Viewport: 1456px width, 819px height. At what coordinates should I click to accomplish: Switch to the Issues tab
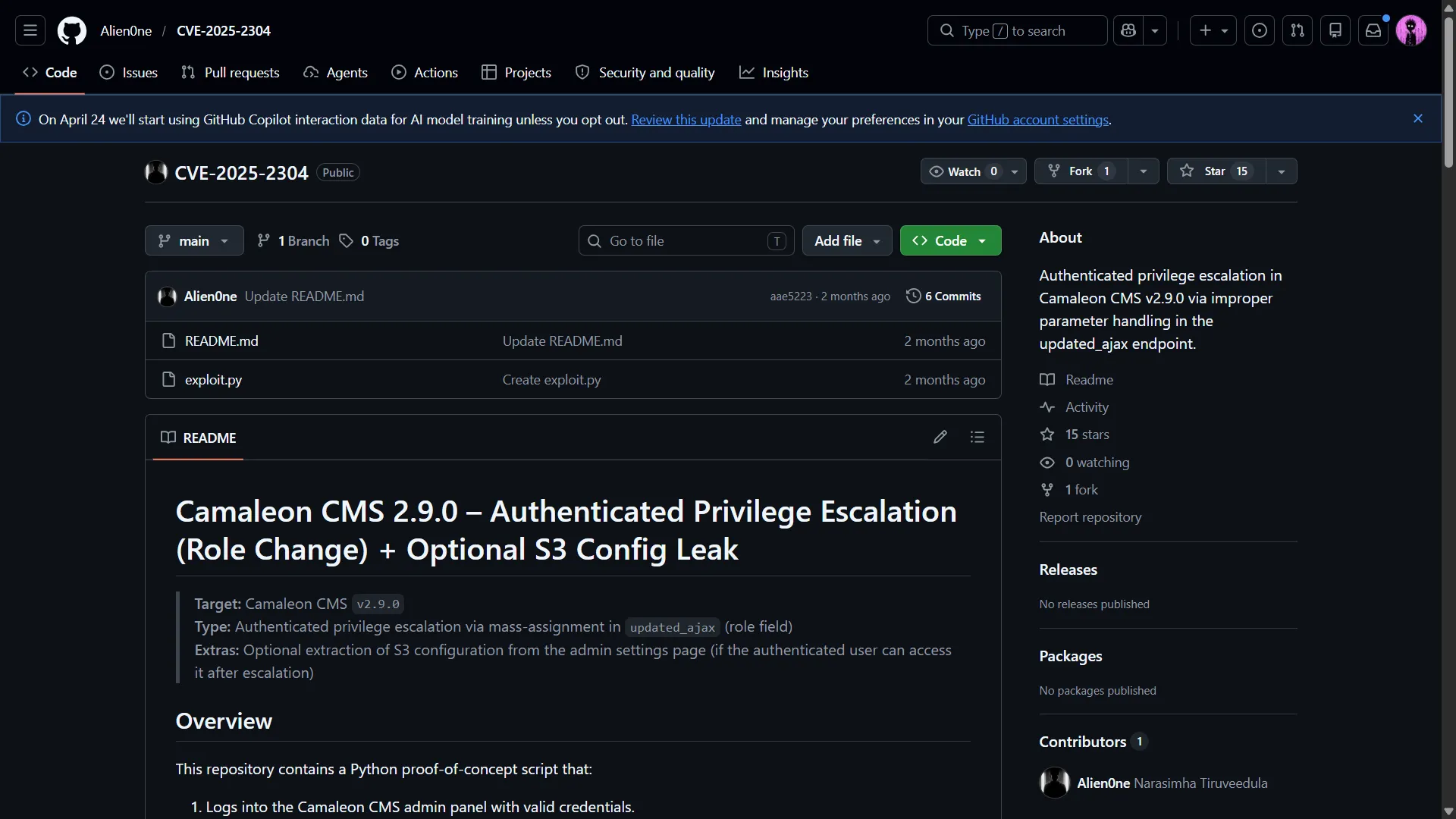click(x=129, y=72)
